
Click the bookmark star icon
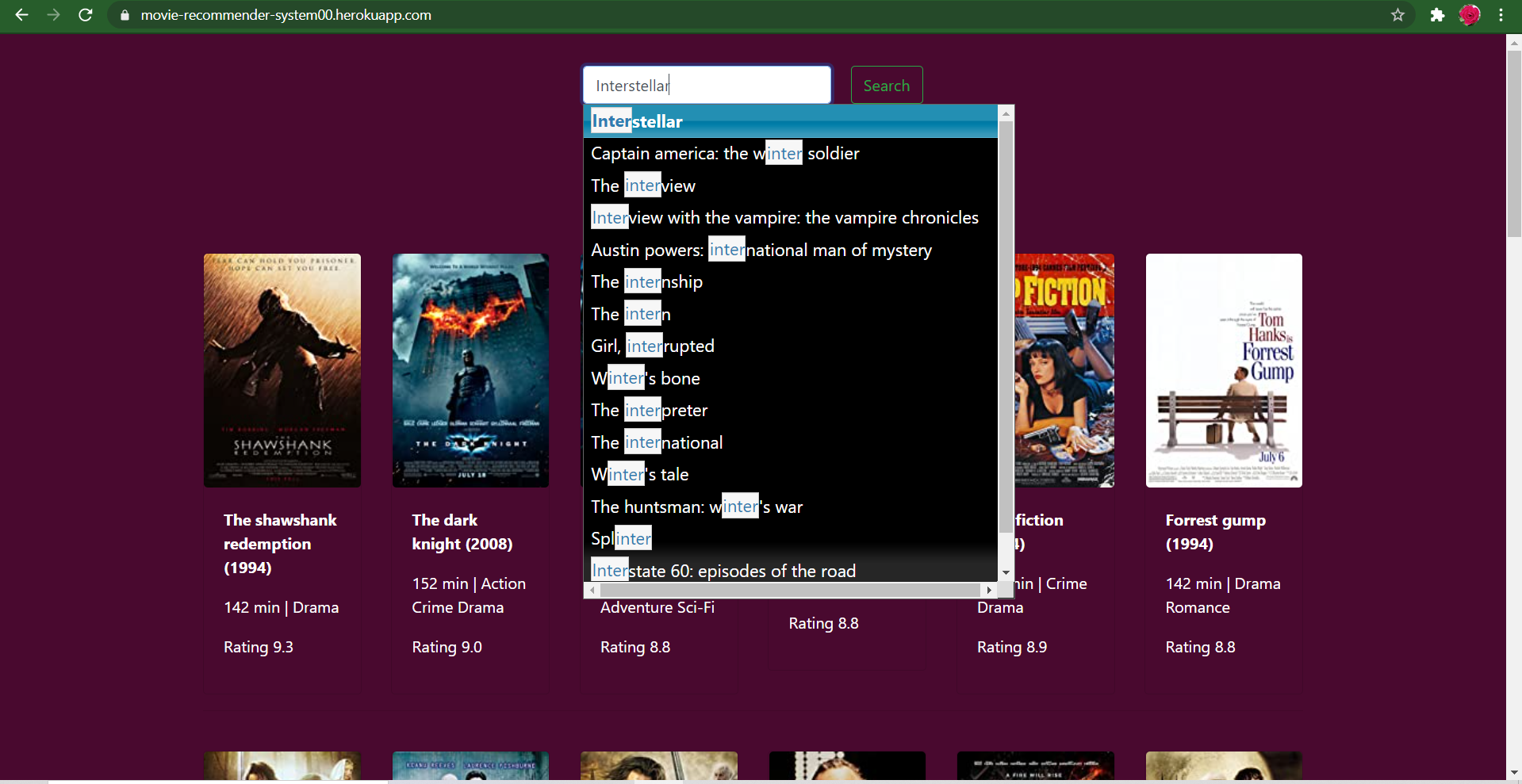point(1398,15)
